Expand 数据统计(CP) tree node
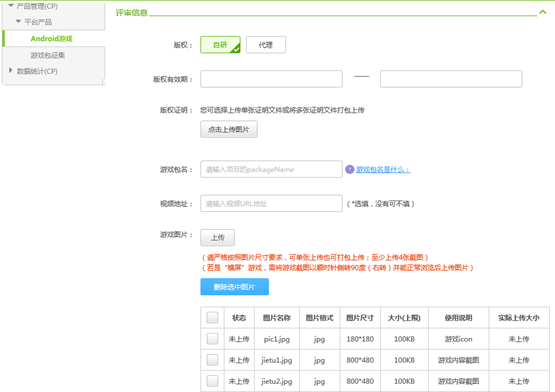 pos(11,70)
